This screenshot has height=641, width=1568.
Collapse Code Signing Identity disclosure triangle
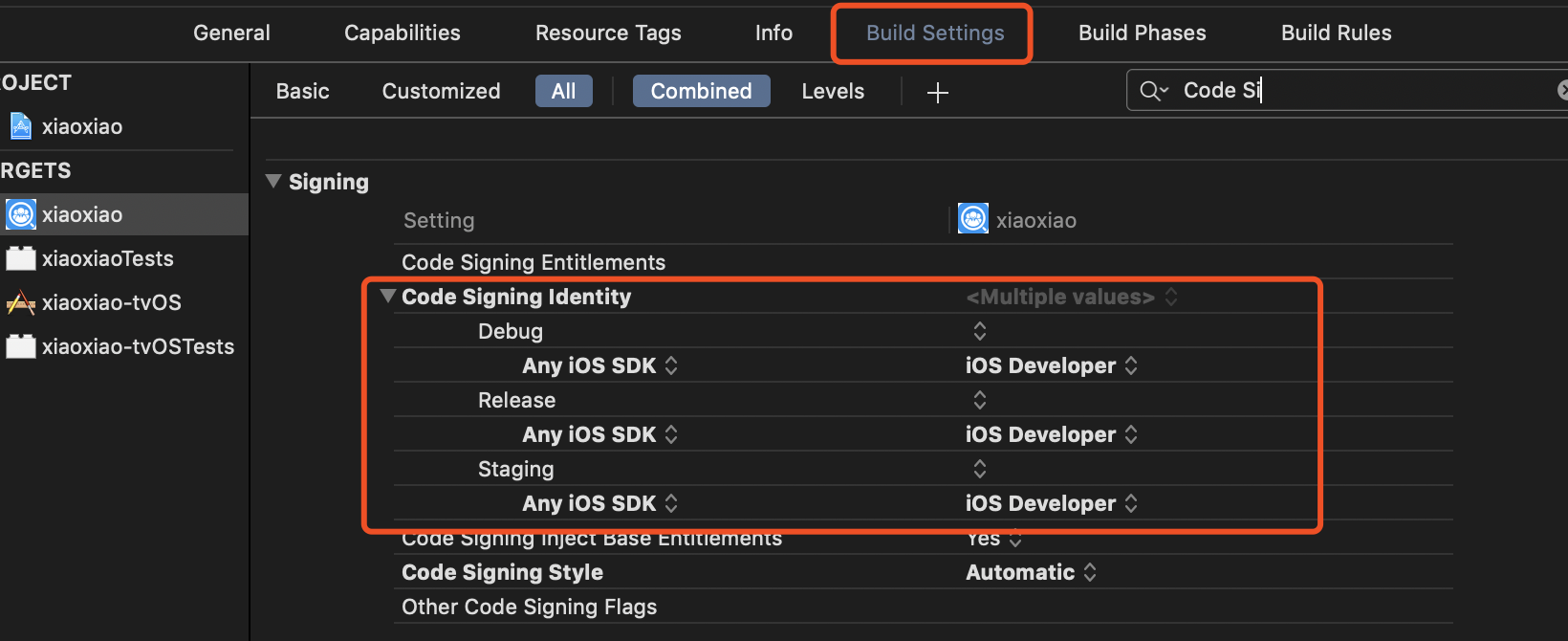[388, 296]
